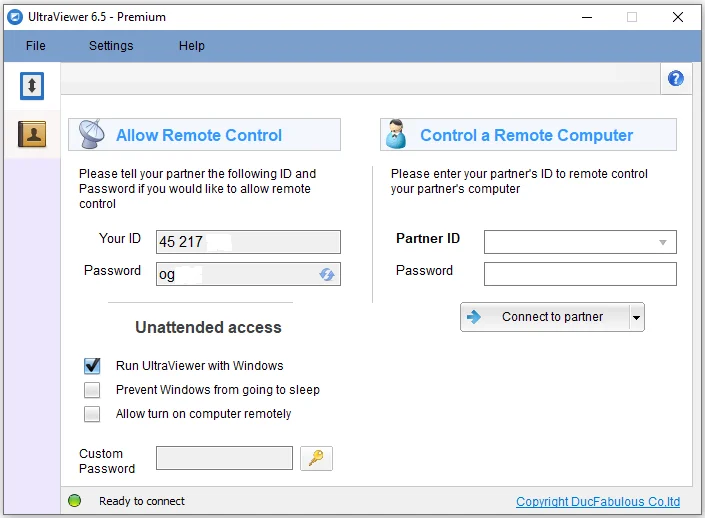This screenshot has height=518, width=705.
Task: Click the Connect to partner button
Action: pyautogui.click(x=545, y=317)
